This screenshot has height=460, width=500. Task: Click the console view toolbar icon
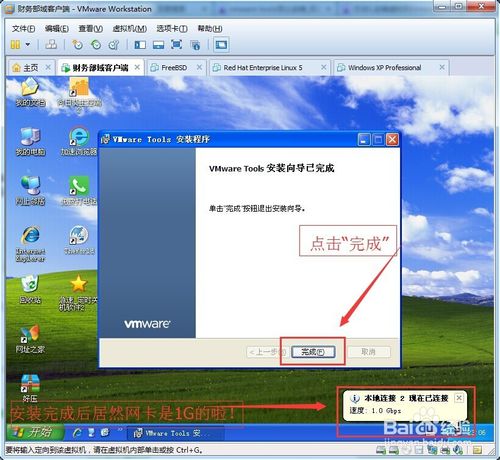pyautogui.click(x=221, y=44)
